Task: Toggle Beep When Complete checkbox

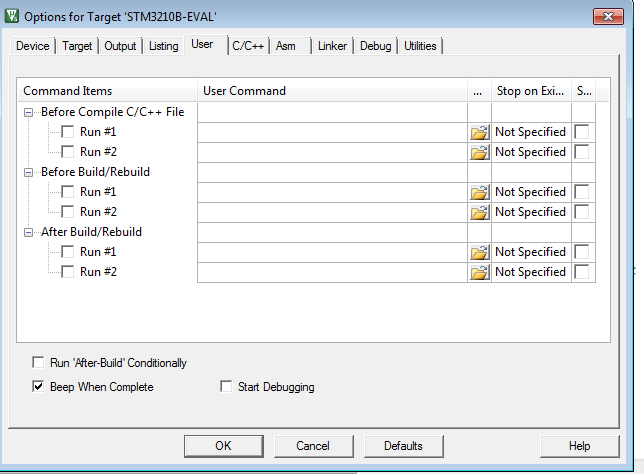Action: 38,387
